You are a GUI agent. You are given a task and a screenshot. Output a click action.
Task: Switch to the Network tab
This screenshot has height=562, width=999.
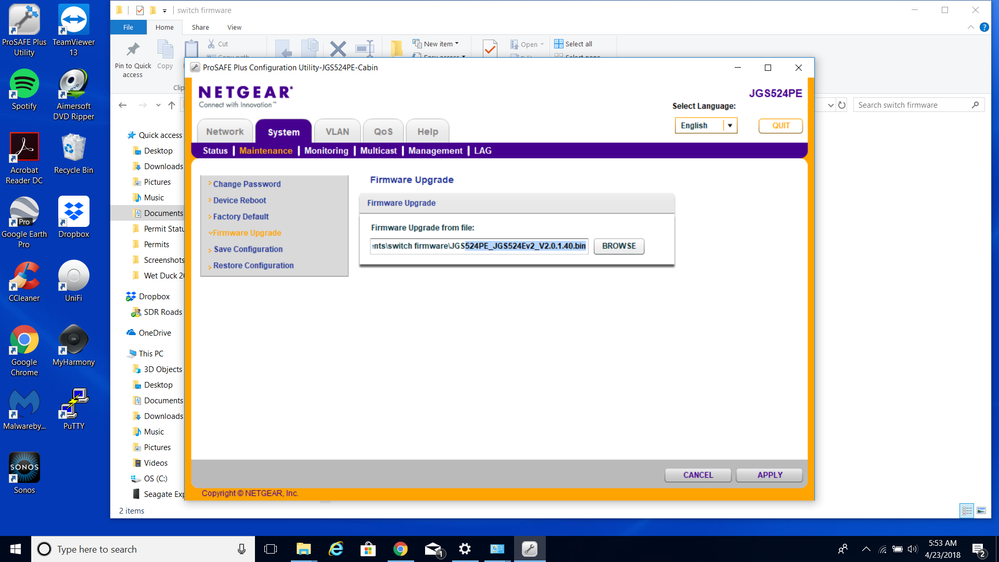(225, 131)
